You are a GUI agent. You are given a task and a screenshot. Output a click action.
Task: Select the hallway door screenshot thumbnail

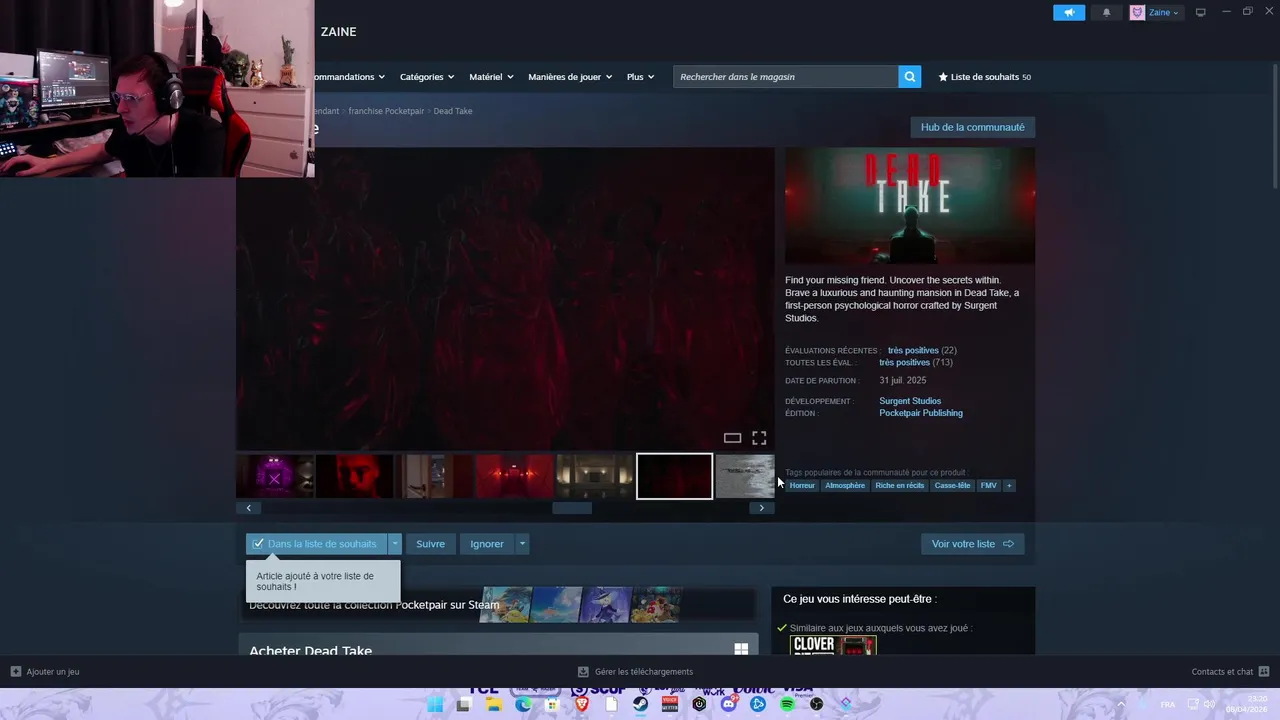point(435,477)
